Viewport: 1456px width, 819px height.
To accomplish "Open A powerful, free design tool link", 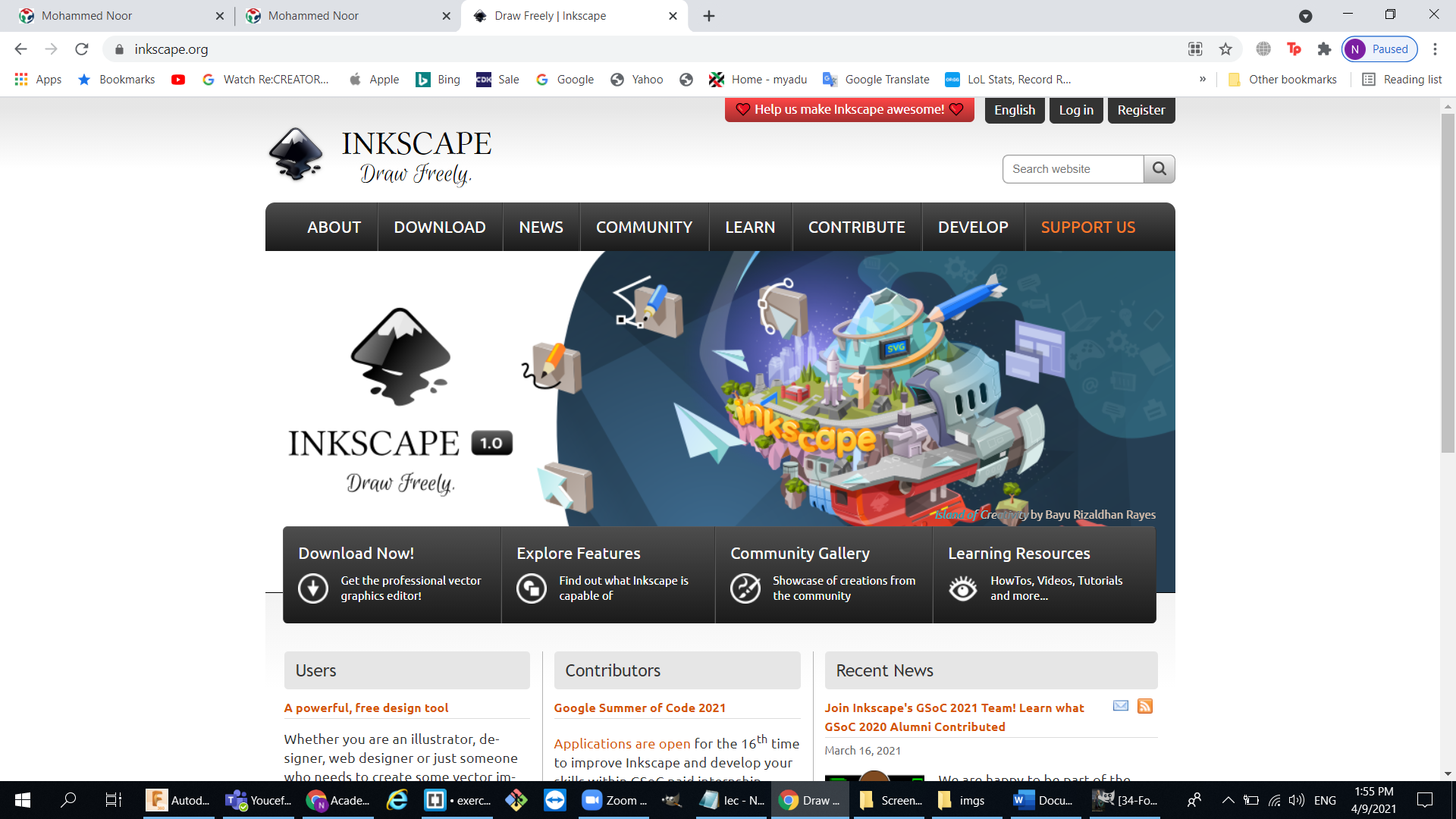I will coord(366,708).
